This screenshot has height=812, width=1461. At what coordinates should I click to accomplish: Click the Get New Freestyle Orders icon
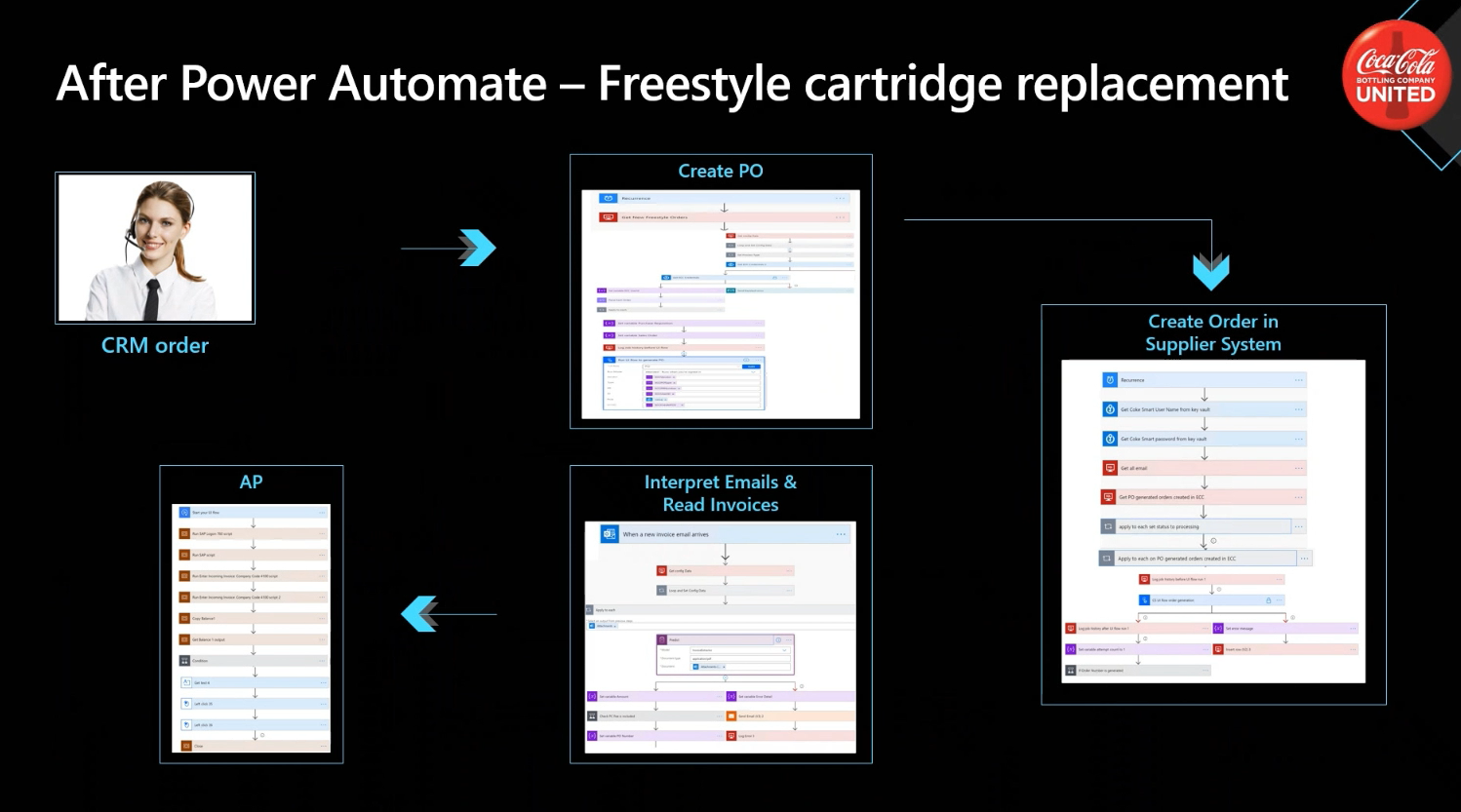click(609, 217)
